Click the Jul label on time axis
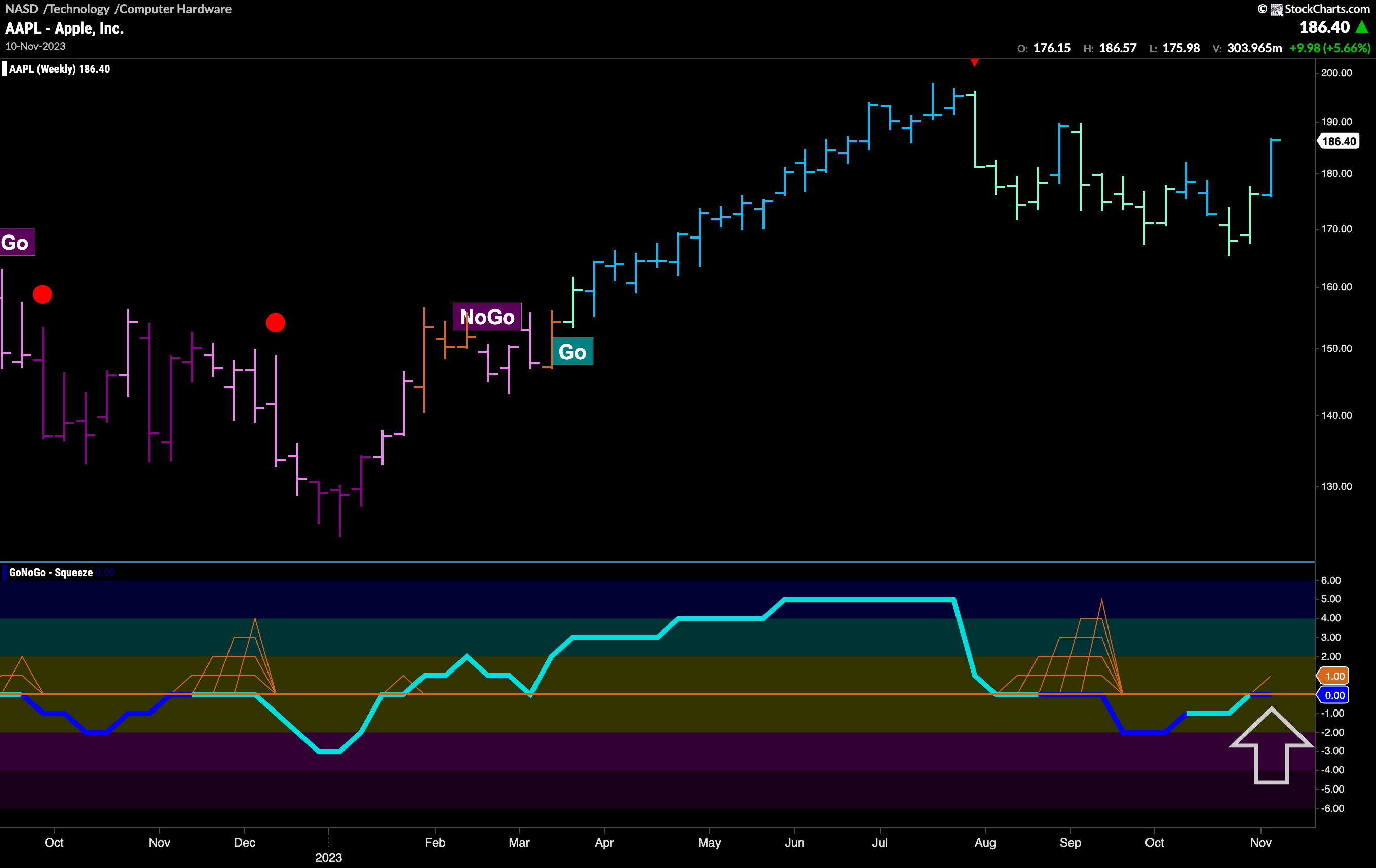1376x868 pixels. tap(880, 842)
